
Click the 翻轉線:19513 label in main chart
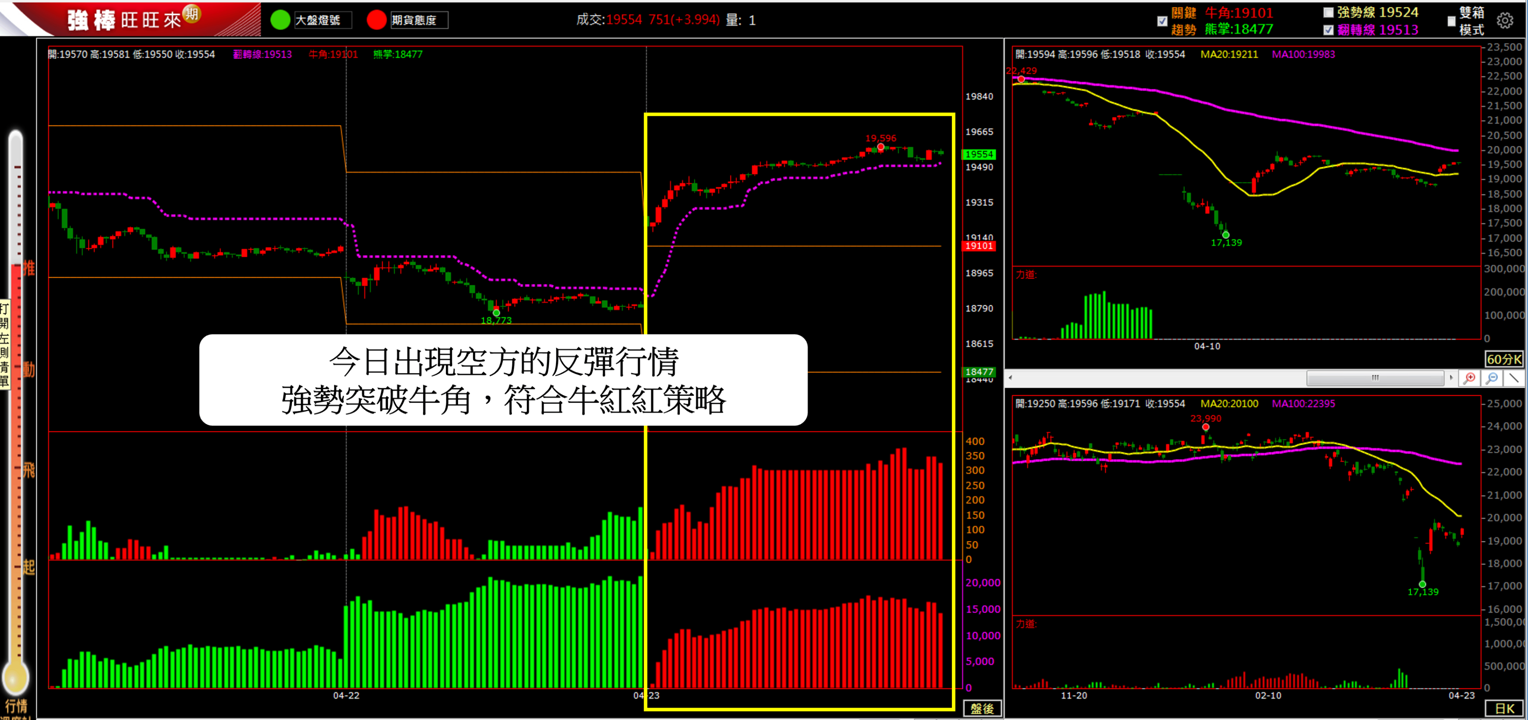click(262, 54)
